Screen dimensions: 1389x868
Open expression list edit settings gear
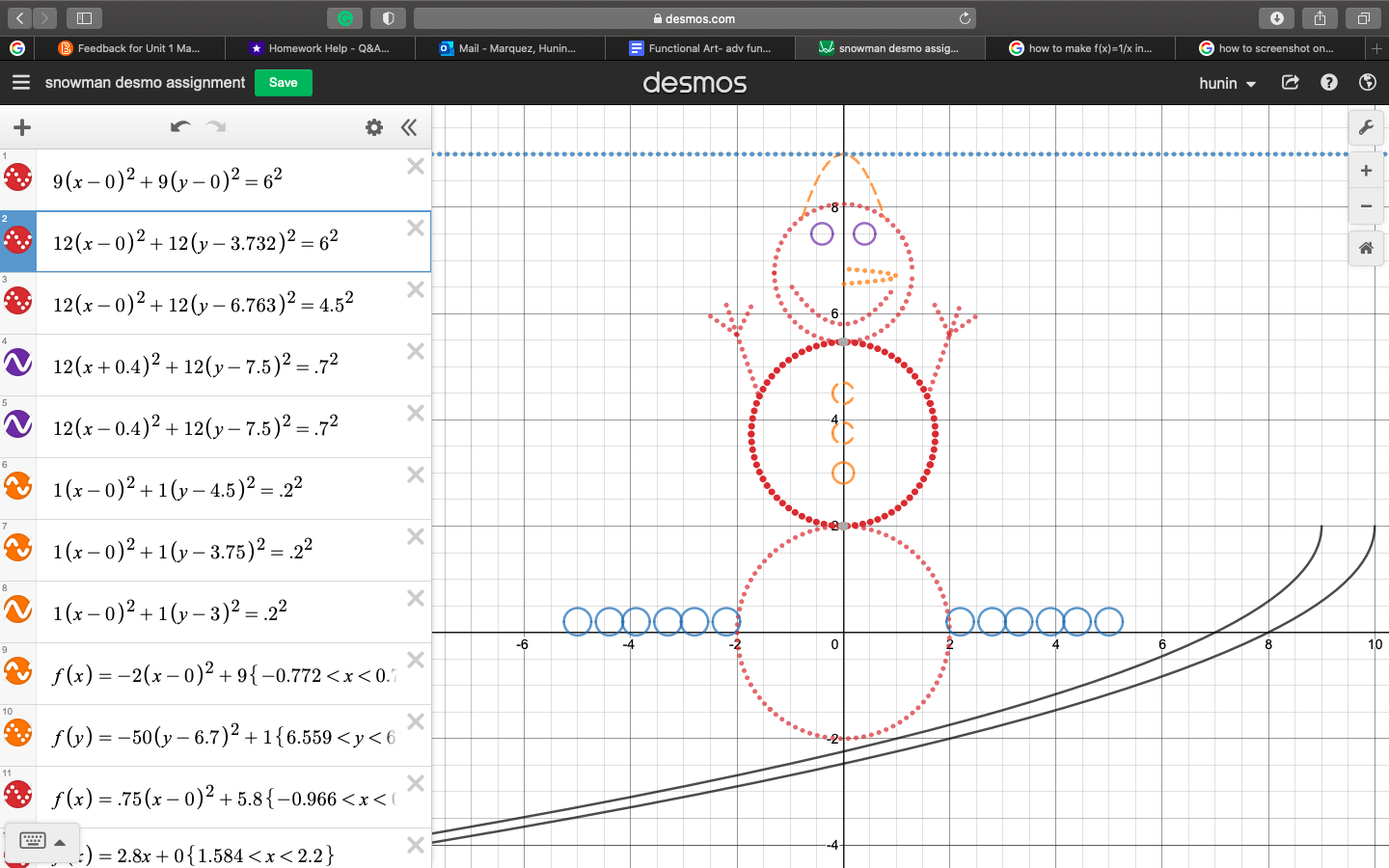[374, 127]
